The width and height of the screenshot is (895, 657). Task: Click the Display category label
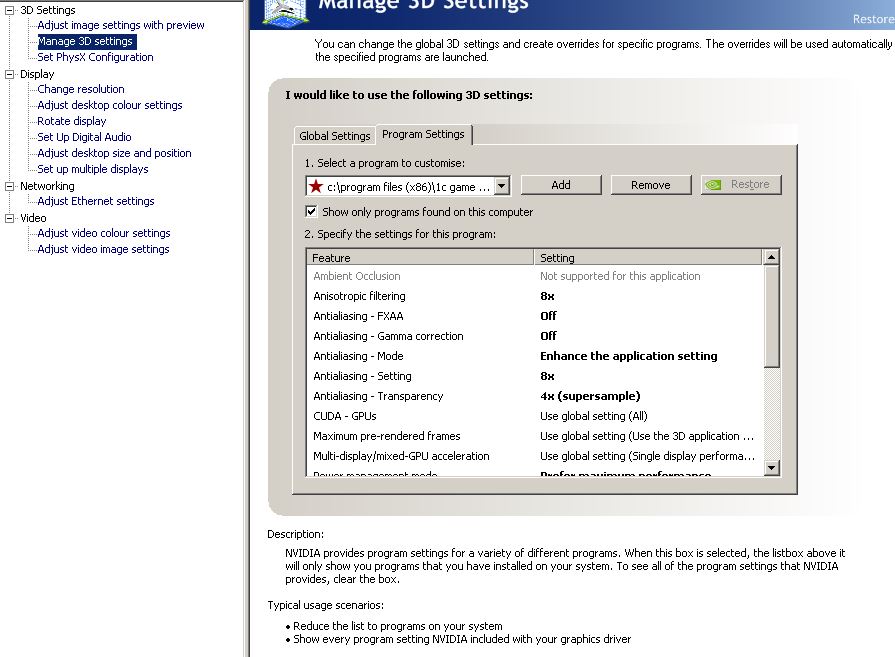(37, 74)
